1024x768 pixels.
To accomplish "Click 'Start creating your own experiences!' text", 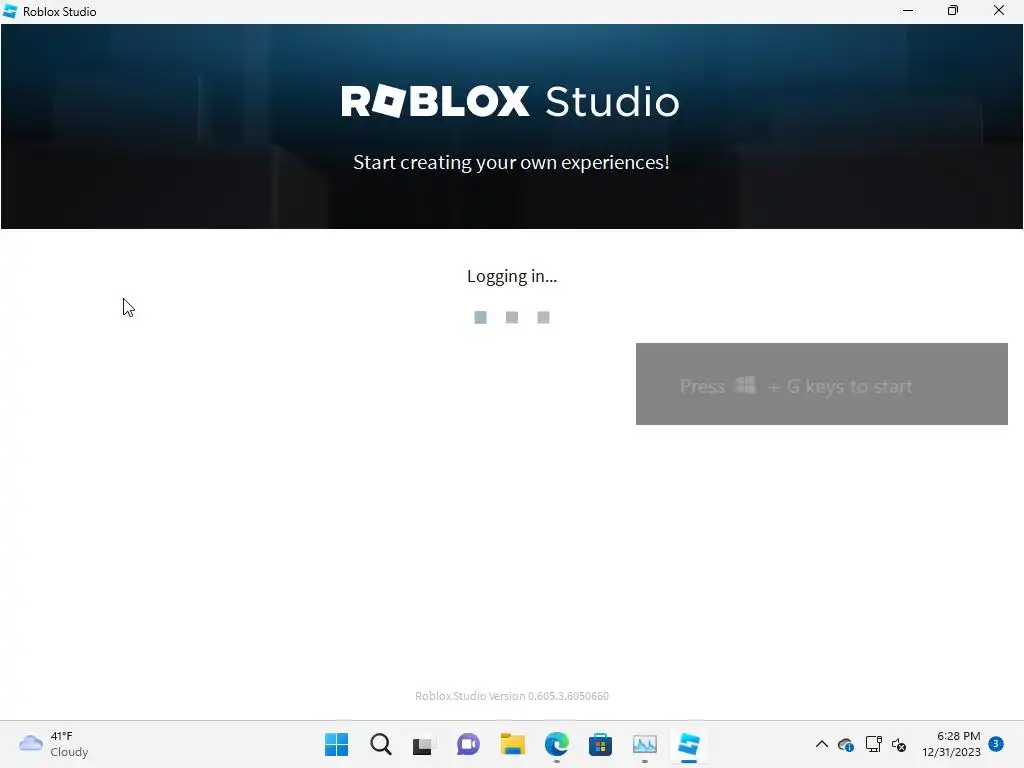I will coord(511,162).
